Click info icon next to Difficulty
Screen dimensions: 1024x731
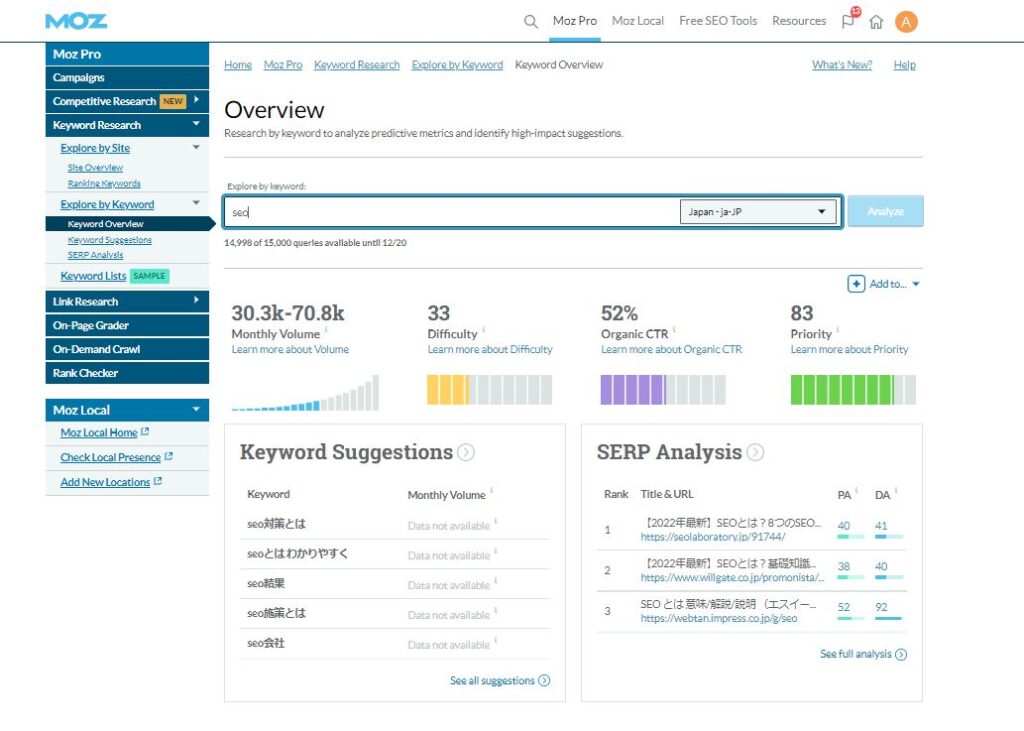click(484, 330)
